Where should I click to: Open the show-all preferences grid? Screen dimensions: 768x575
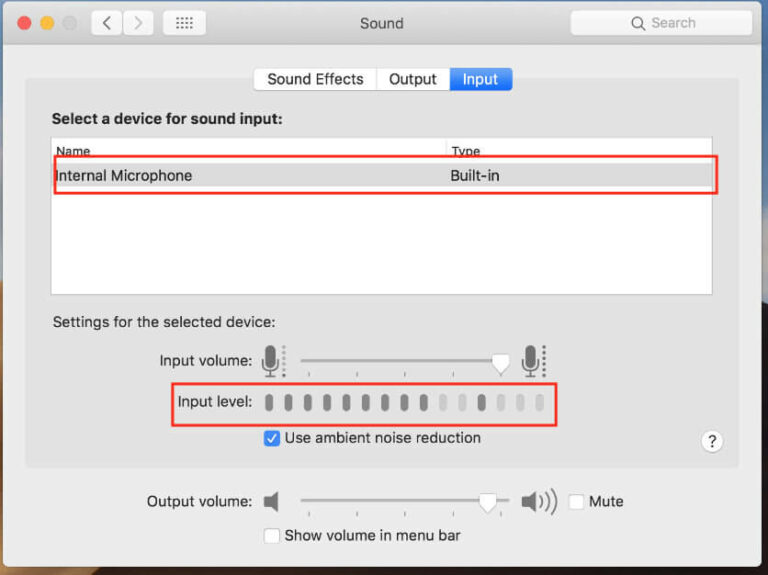(x=184, y=23)
